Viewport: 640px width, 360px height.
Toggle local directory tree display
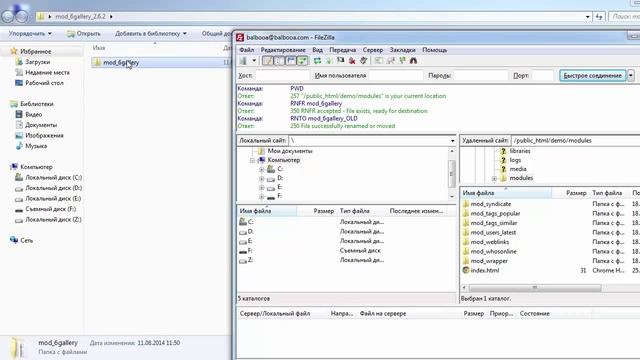point(279,61)
